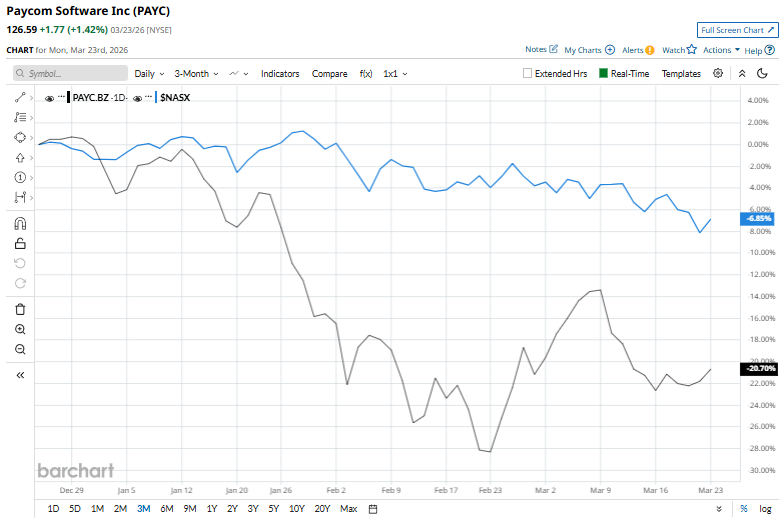Image resolution: width=780 pixels, height=521 pixels.
Task: Toggle the Real-Time green checkbox
Action: coord(603,73)
